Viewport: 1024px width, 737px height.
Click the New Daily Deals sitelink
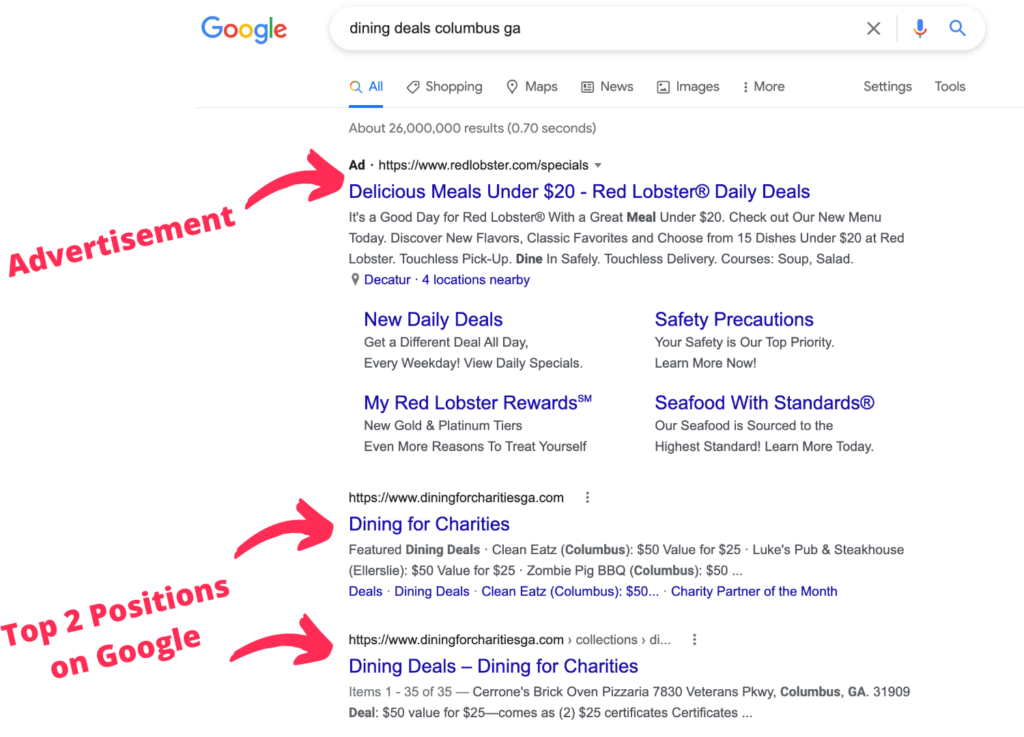point(433,320)
